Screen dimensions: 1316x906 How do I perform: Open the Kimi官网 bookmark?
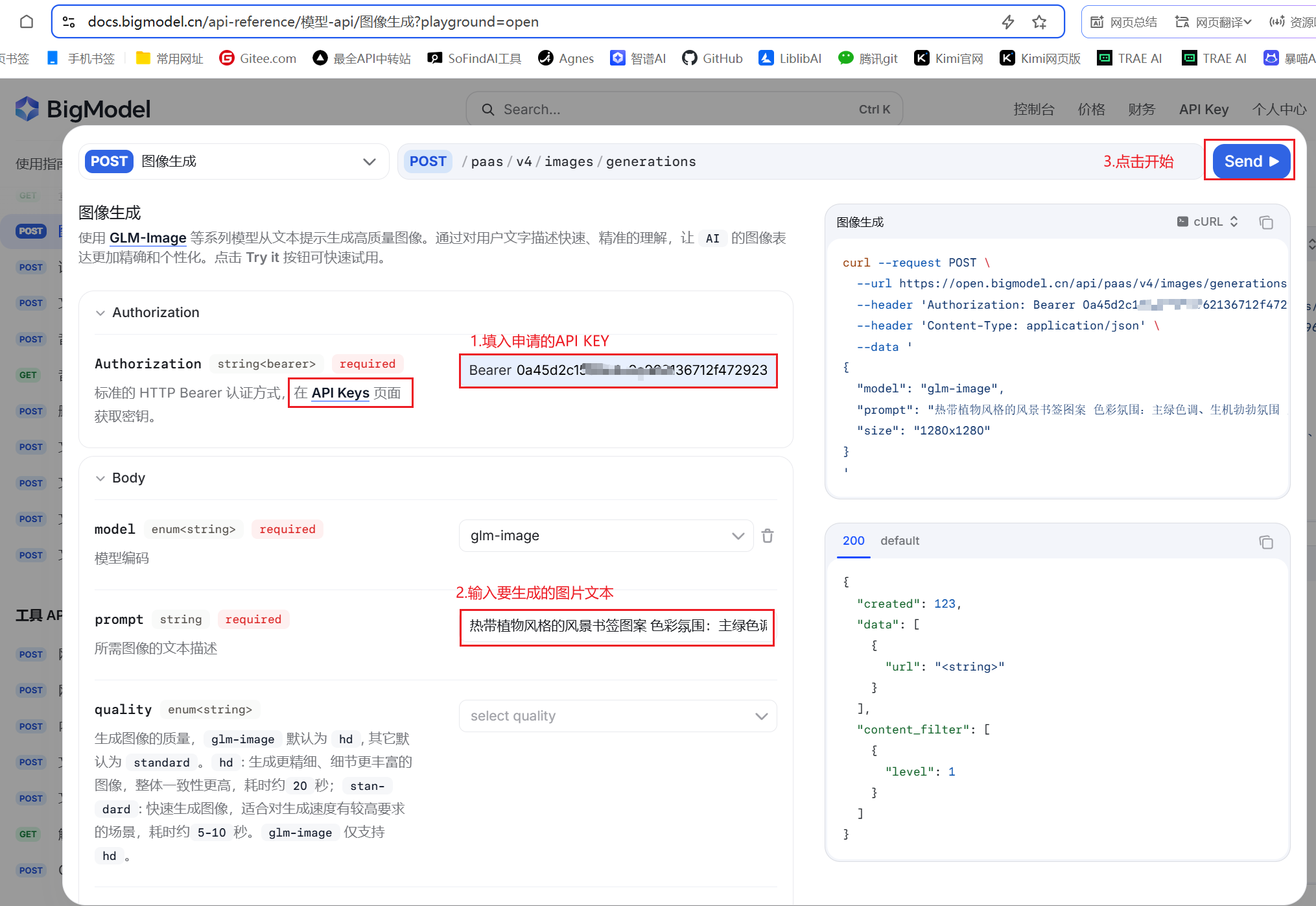[x=948, y=58]
